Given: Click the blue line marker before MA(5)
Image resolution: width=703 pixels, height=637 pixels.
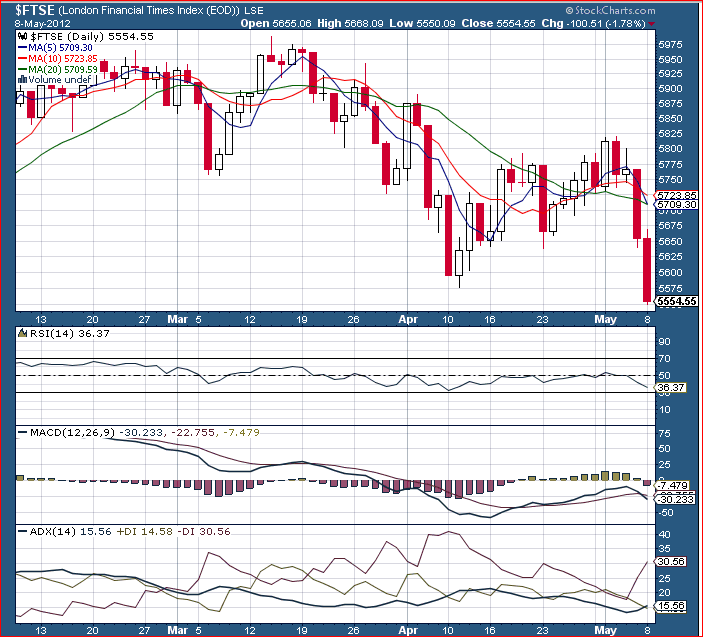Looking at the screenshot, I should [x=22, y=48].
